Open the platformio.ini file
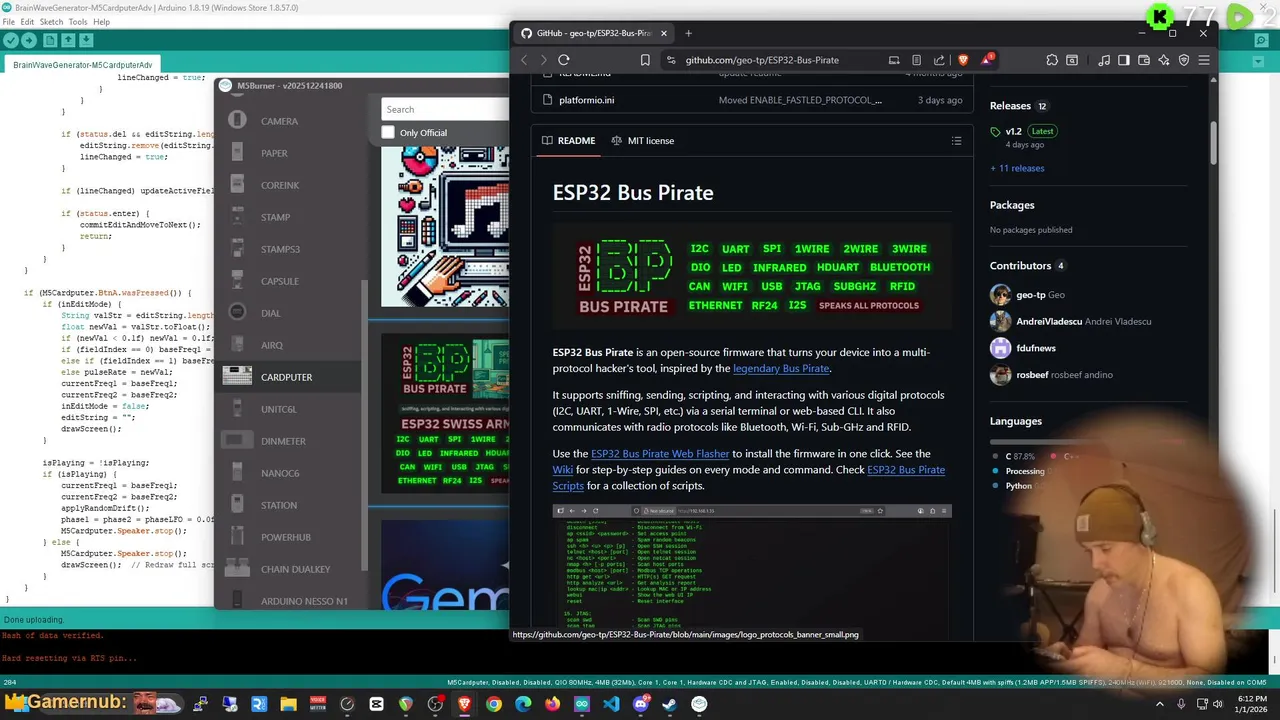Screen dimensions: 1280x720 [586, 100]
